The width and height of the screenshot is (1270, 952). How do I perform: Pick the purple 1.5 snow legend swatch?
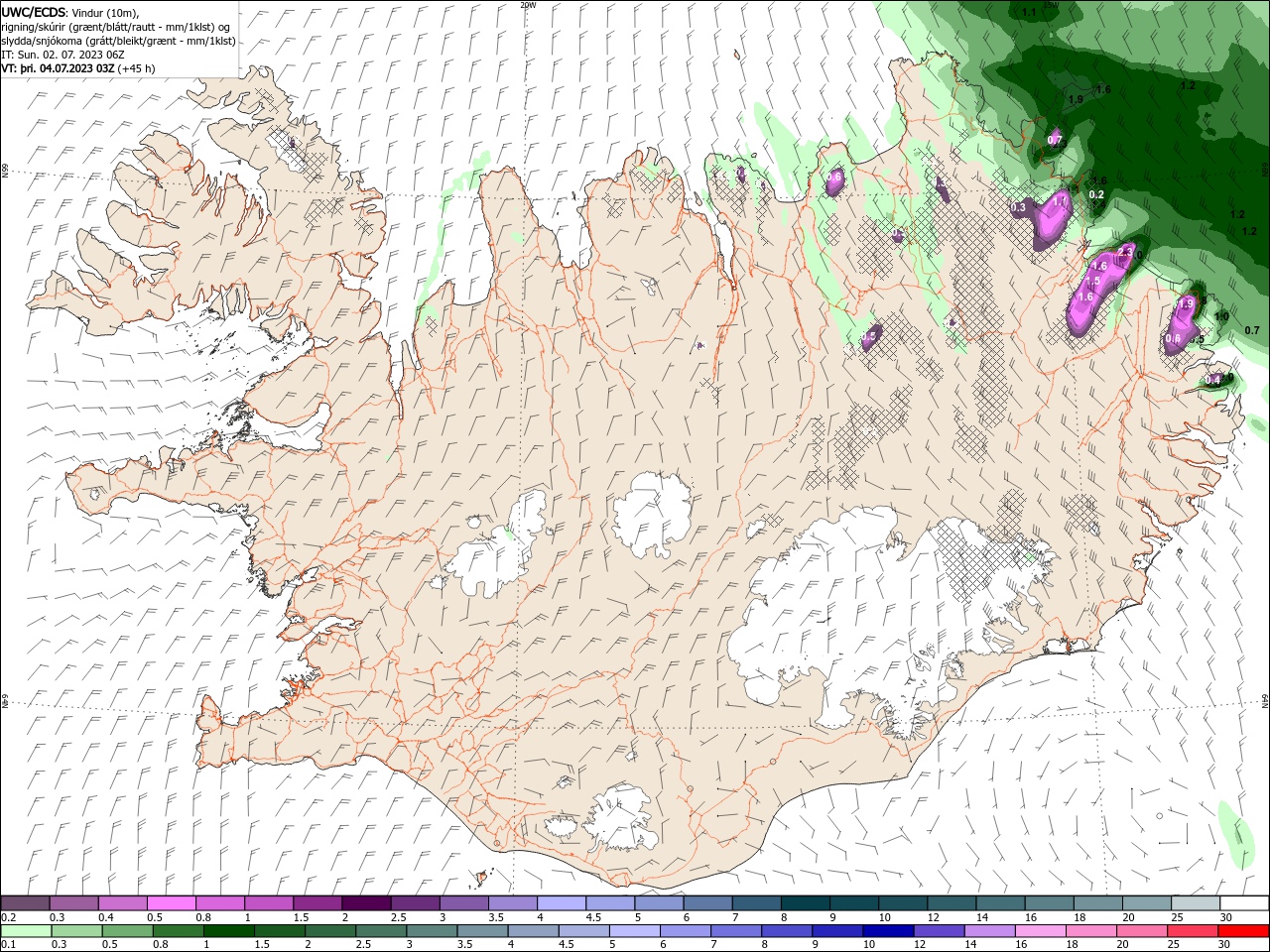click(x=317, y=903)
